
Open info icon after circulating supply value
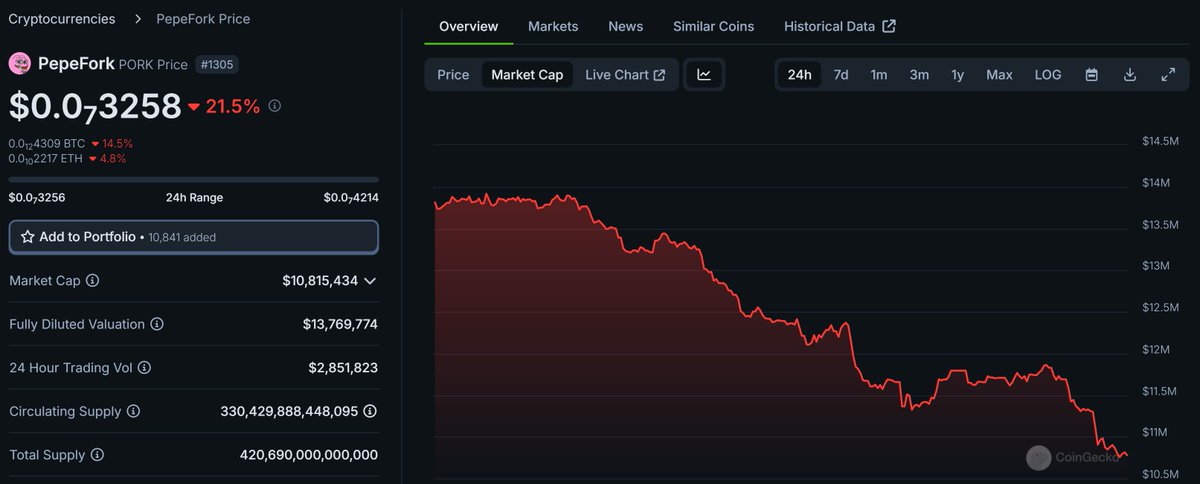[x=370, y=411]
